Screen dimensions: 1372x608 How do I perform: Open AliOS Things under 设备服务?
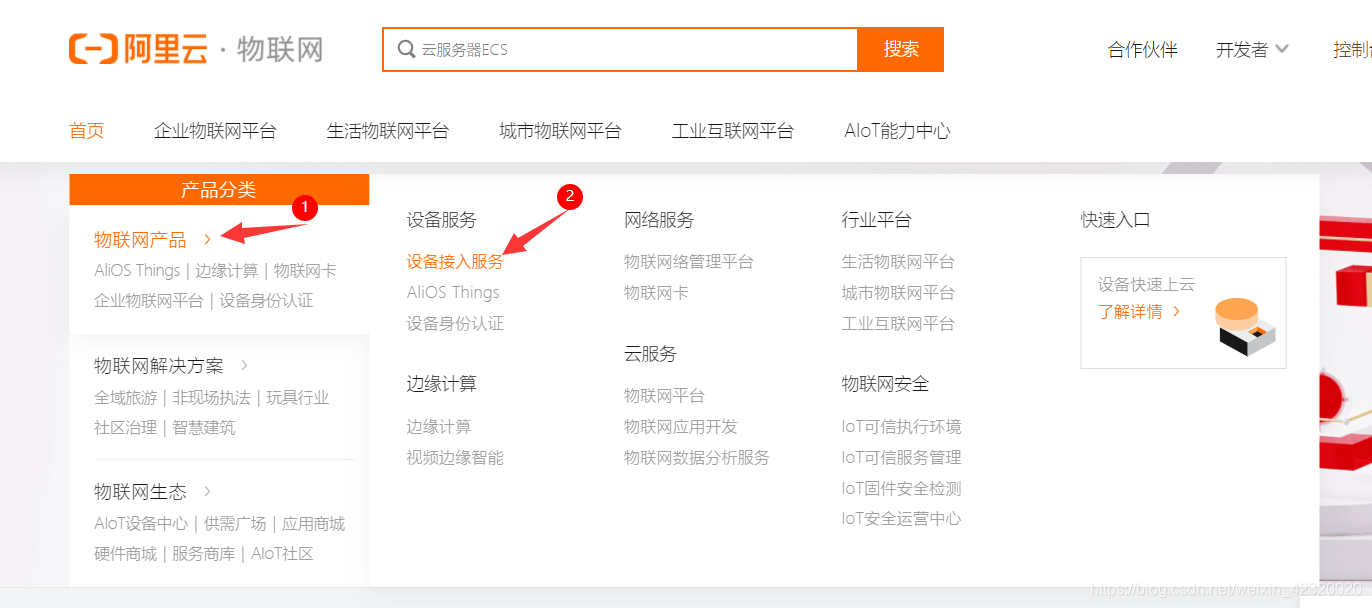point(453,292)
